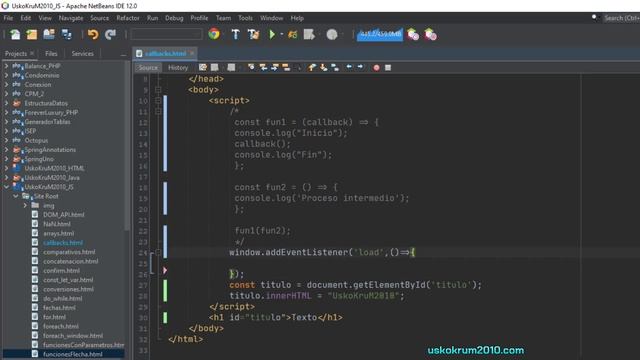Switch to the Files tab
Image resolution: width=640 pixels, height=360 pixels.
tap(51, 53)
